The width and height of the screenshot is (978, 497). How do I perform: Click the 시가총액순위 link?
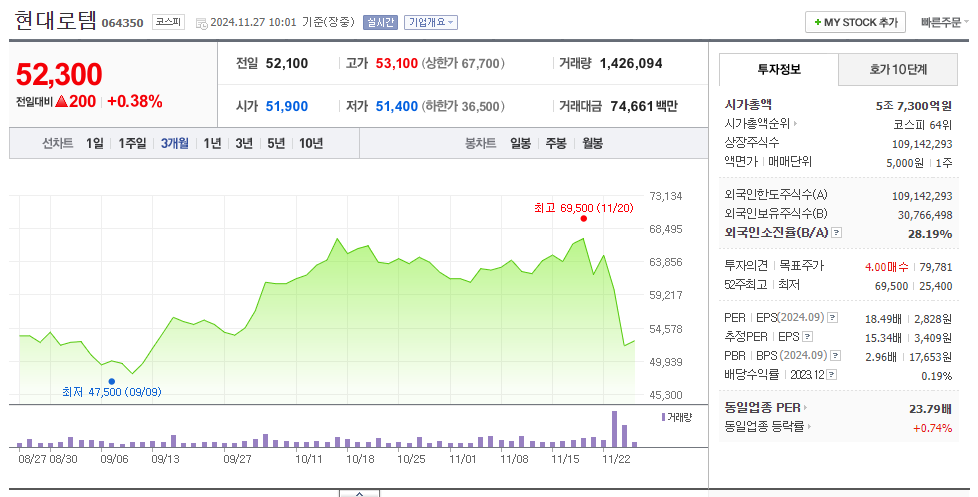tap(757, 124)
